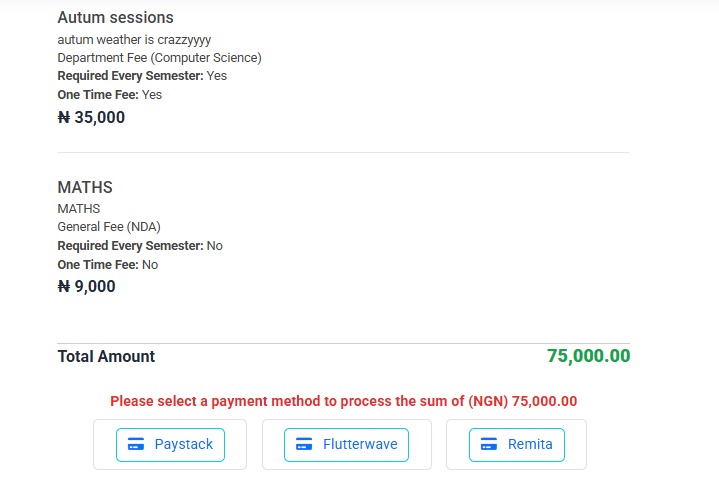
Task: Pay with the Paystack button label
Action: pos(183,444)
